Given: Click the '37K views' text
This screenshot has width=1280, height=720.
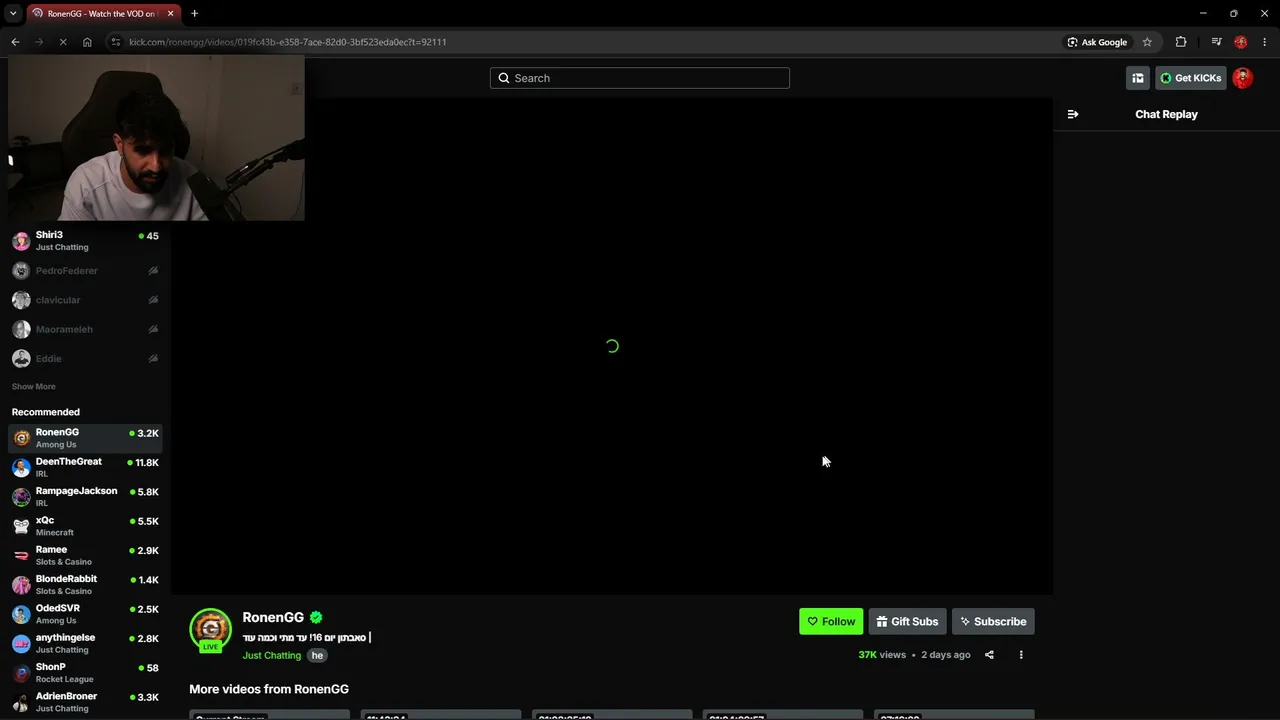Looking at the screenshot, I should 882,655.
